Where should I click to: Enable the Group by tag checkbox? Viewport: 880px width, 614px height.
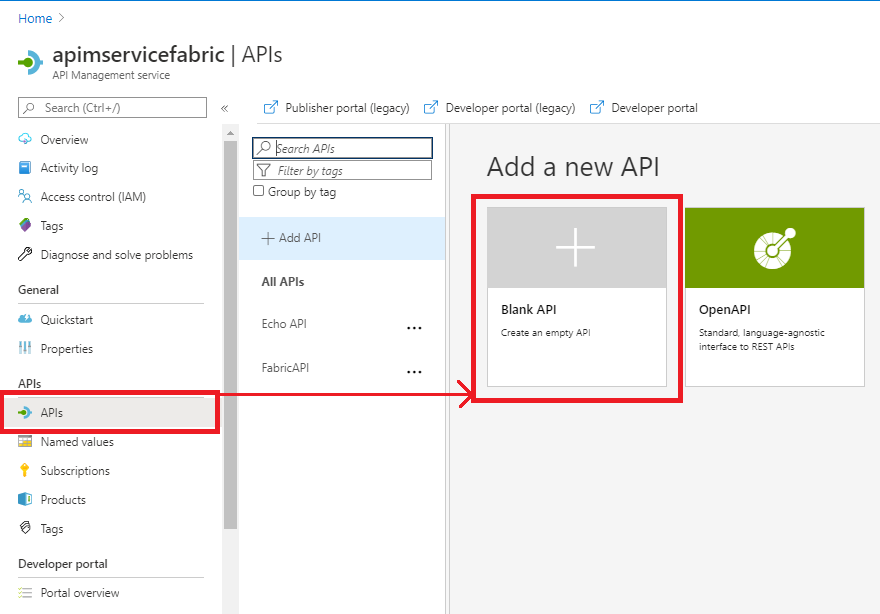point(258,191)
